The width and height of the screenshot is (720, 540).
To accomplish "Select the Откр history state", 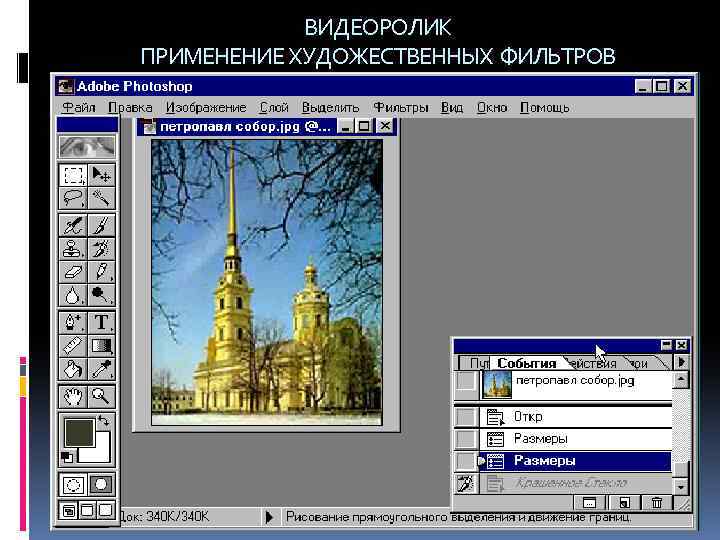I will 575,417.
